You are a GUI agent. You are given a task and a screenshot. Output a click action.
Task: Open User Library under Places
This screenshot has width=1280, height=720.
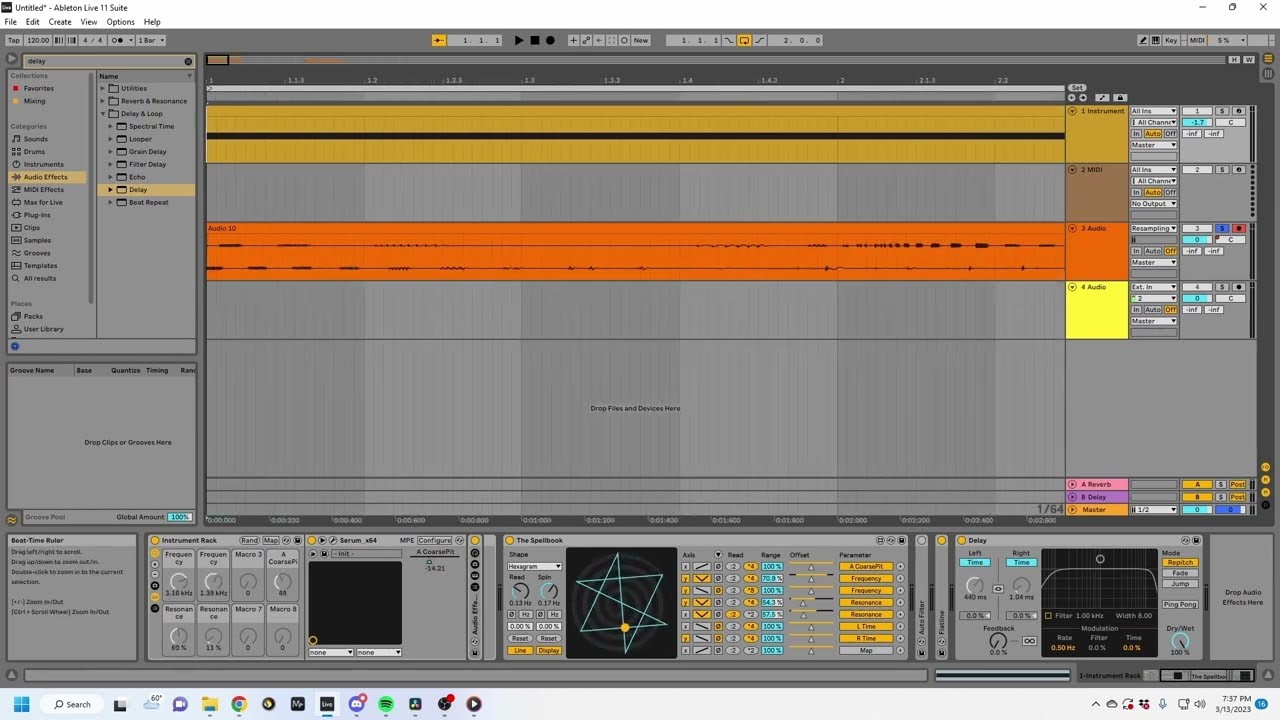point(45,329)
